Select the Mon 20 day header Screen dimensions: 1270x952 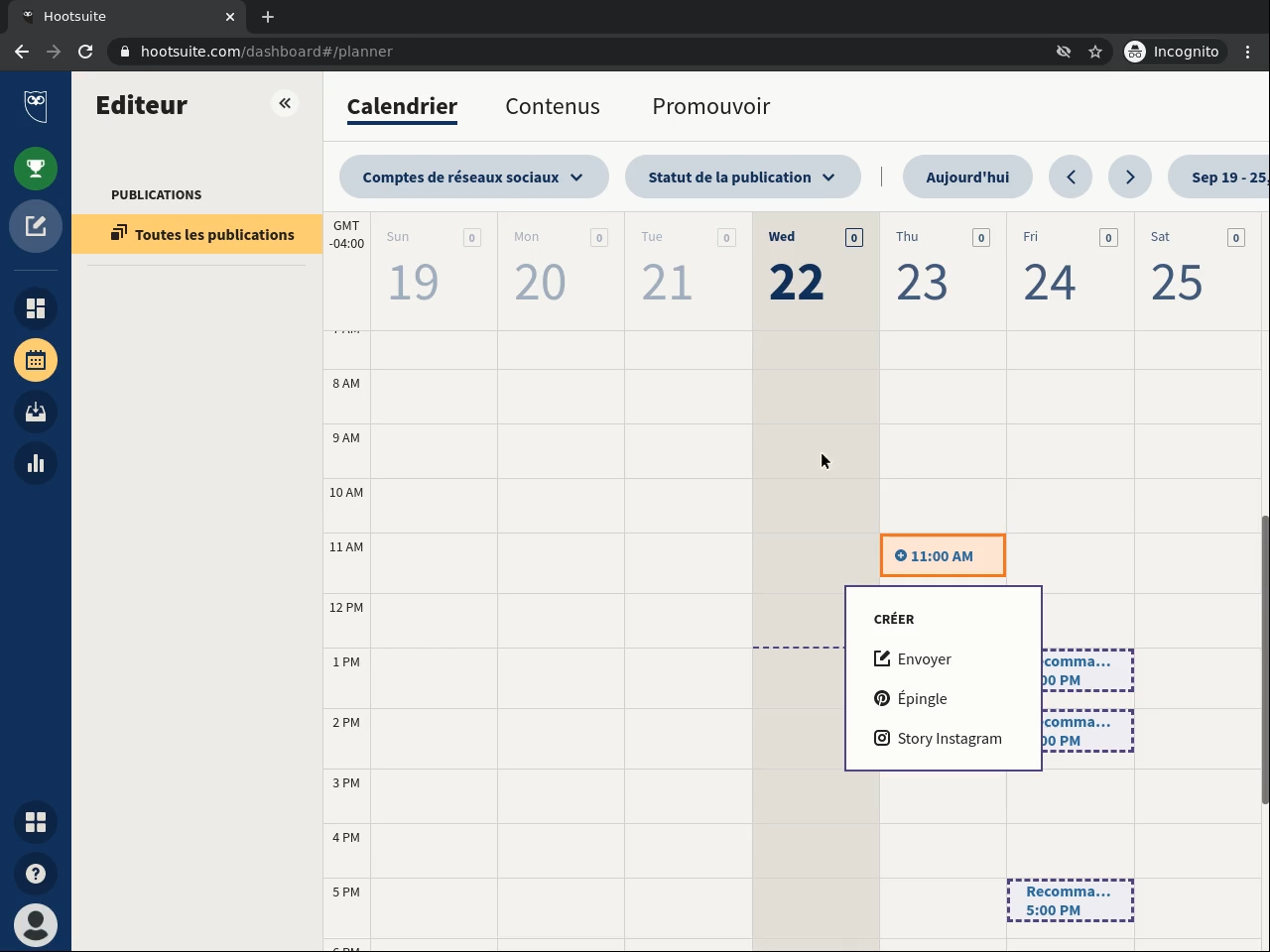click(x=561, y=271)
